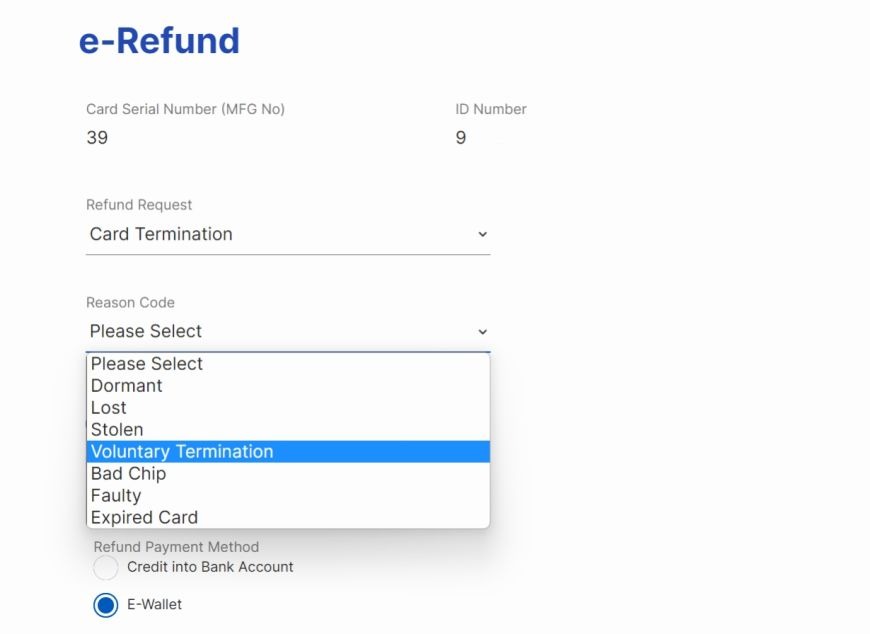
Task: Pick Lost from the reason list
Action: point(109,408)
